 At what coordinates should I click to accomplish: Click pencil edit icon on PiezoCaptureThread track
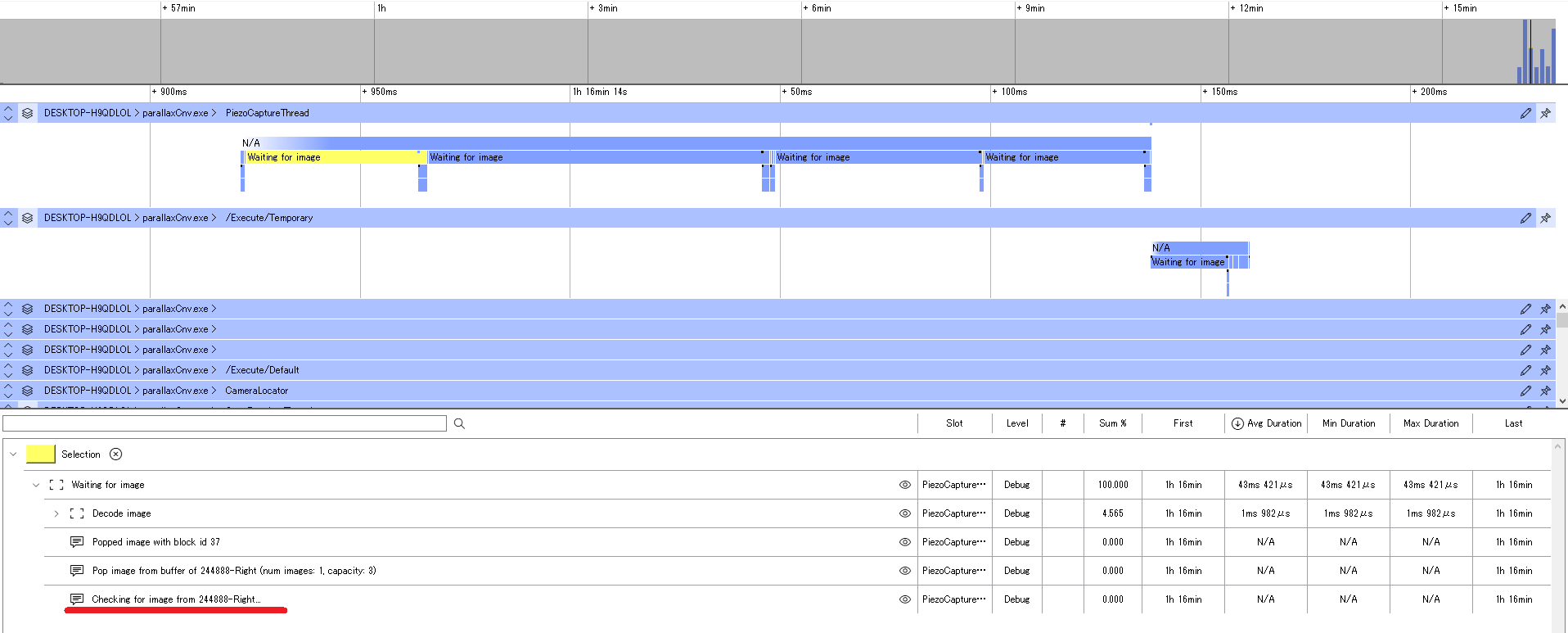pos(1525,113)
